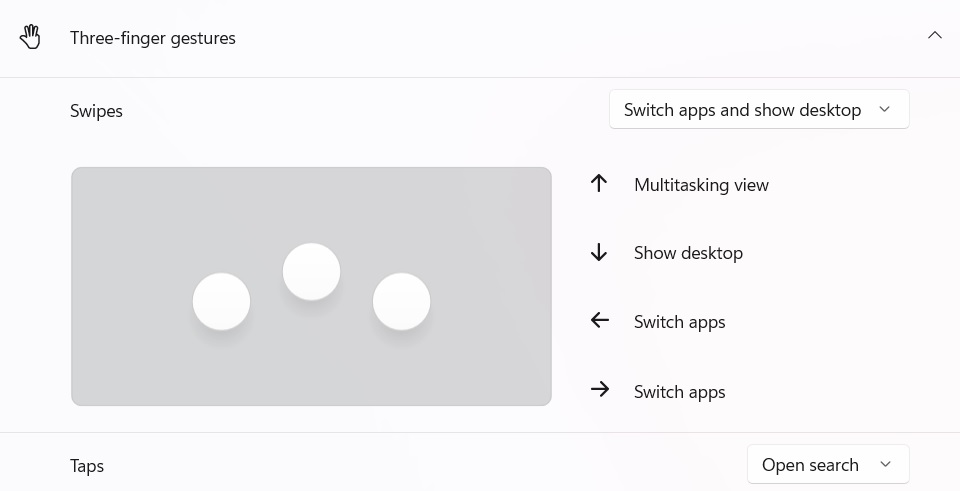
Task: Click Switch apps label beside left arrow
Action: tap(679, 322)
